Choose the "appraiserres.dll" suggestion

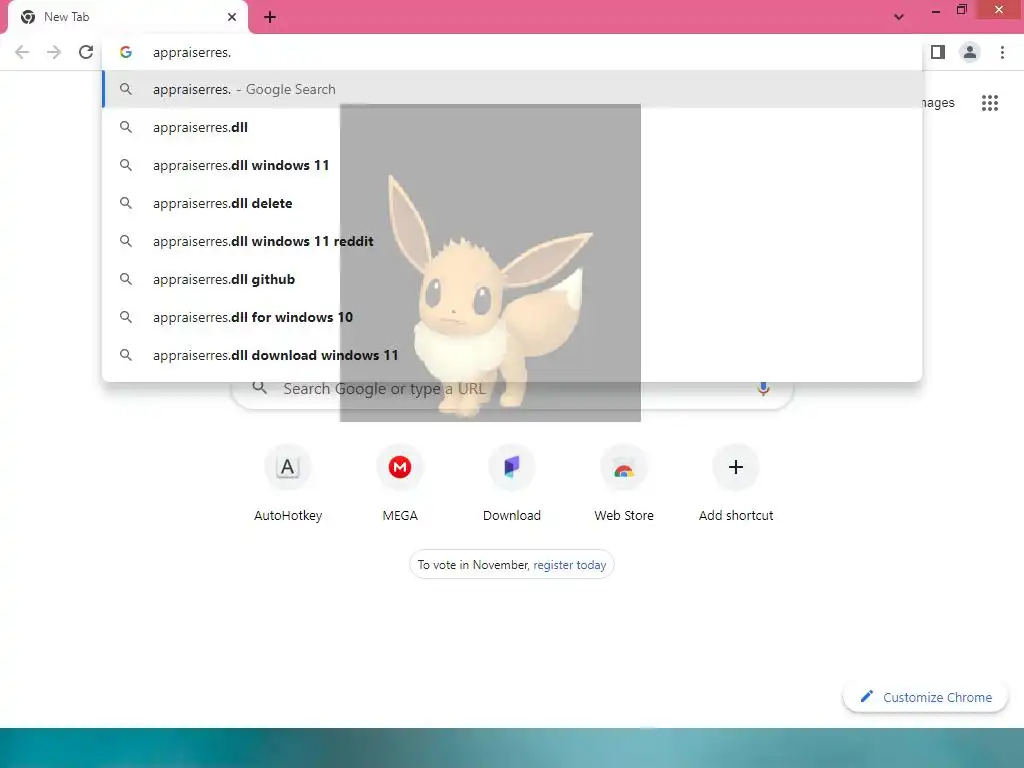[x=513, y=127]
